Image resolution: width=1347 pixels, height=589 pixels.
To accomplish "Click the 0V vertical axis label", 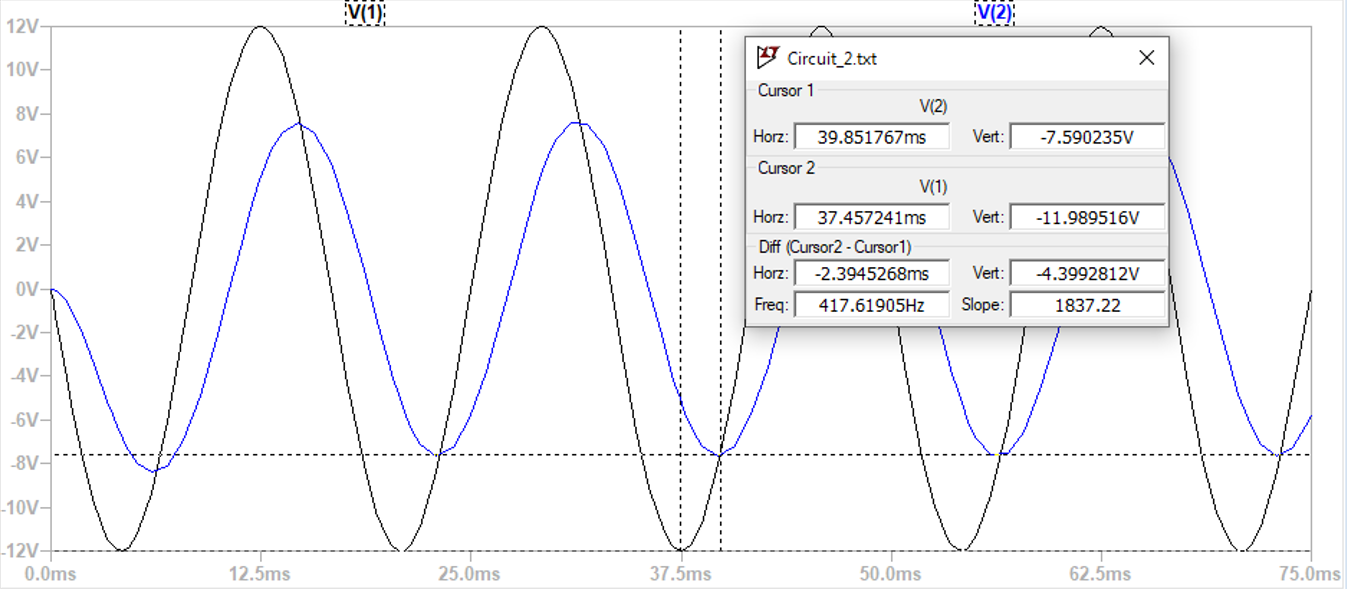I will pyautogui.click(x=24, y=289).
